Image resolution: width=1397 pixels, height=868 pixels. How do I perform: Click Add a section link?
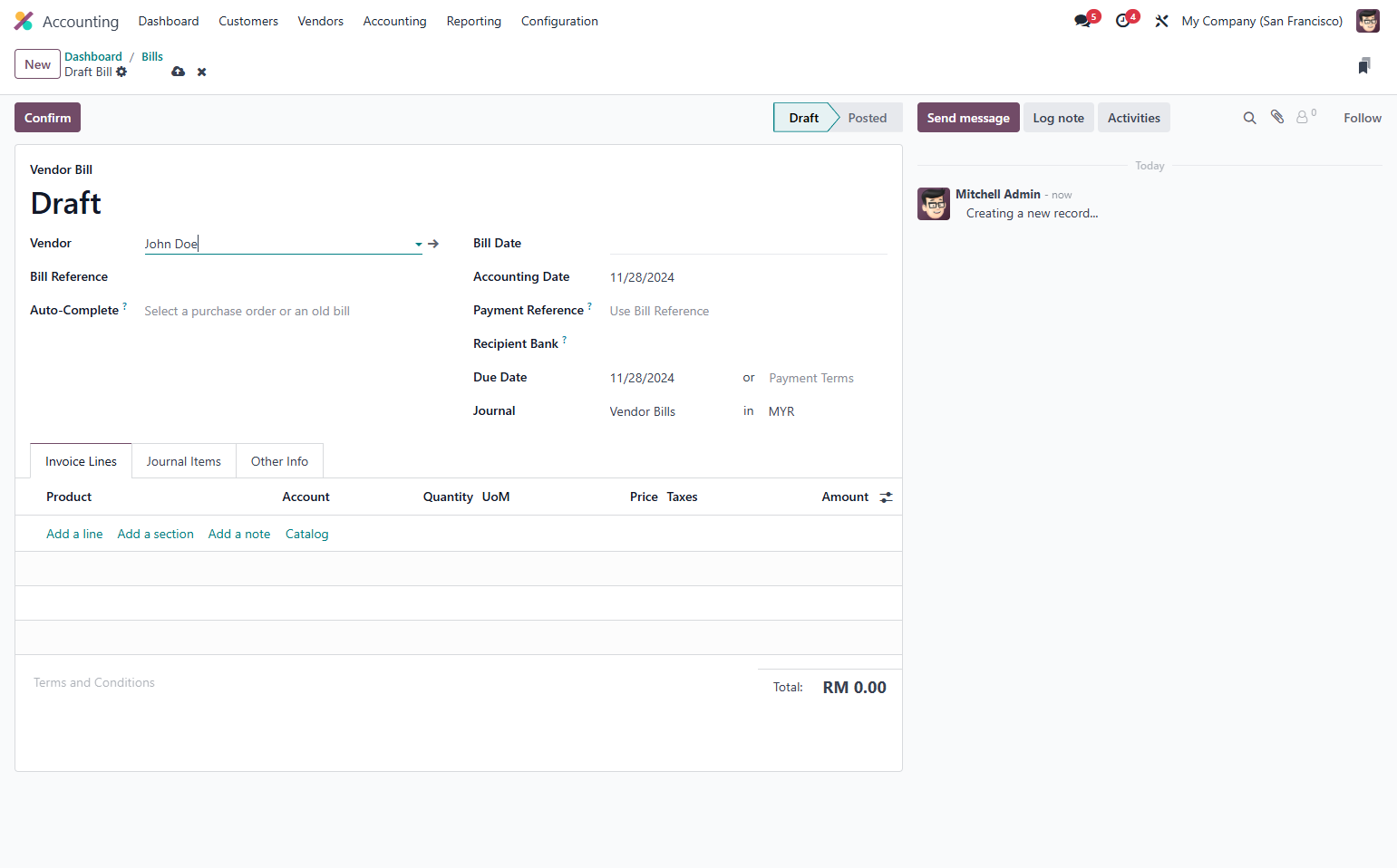(x=155, y=534)
